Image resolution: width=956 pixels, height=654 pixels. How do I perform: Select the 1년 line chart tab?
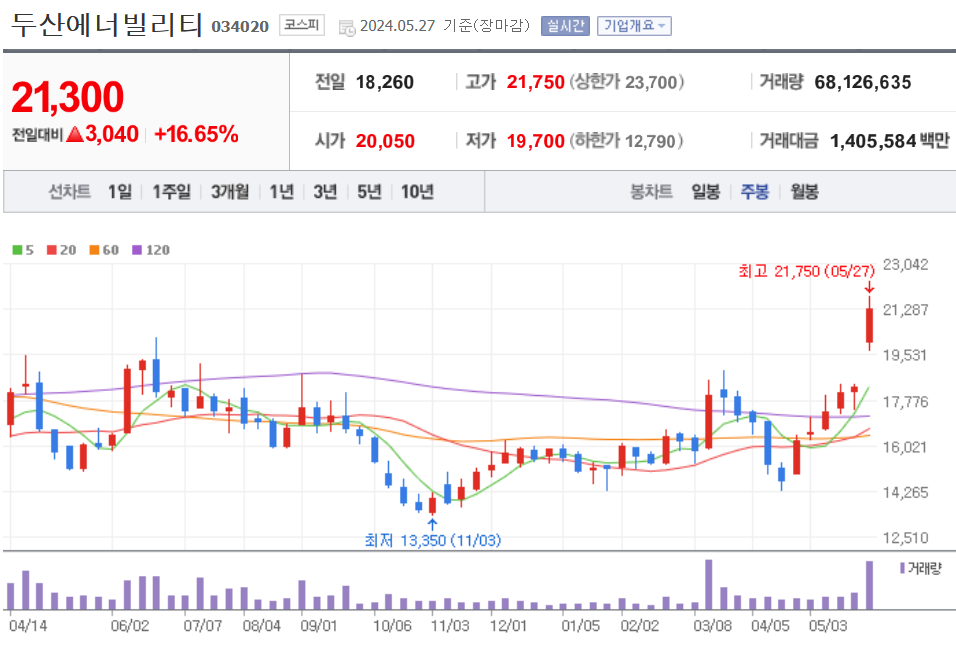point(282,192)
